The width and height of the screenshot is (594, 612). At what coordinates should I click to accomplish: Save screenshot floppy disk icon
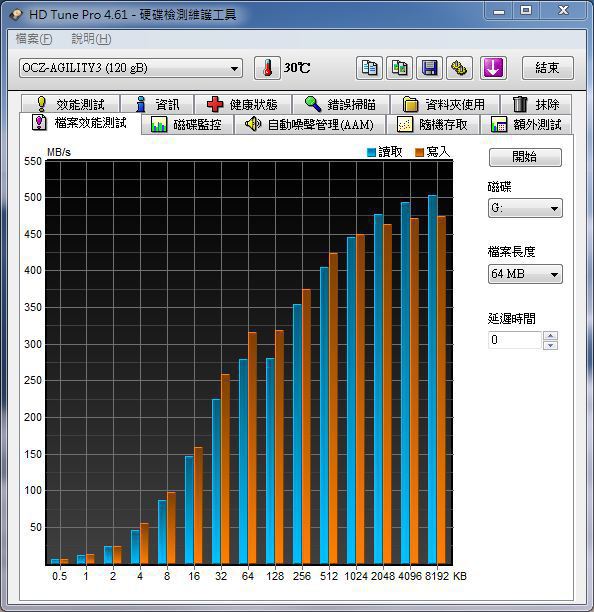tap(429, 68)
